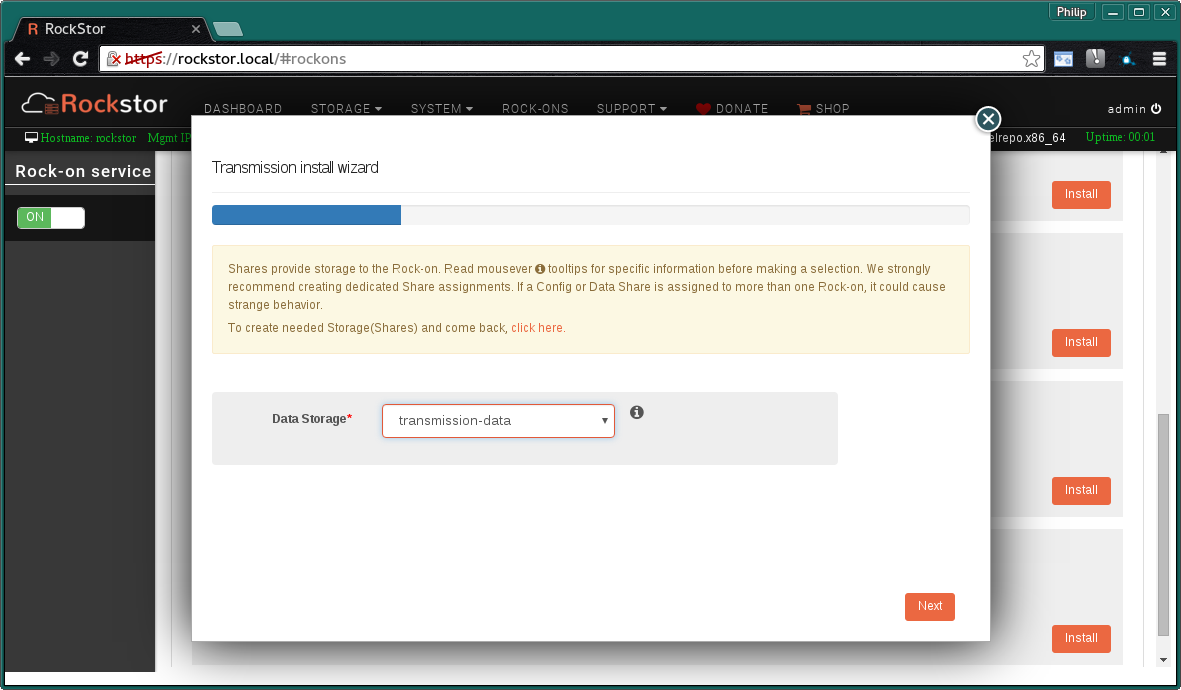
Task: Open the DONATE link
Action: coord(742,109)
